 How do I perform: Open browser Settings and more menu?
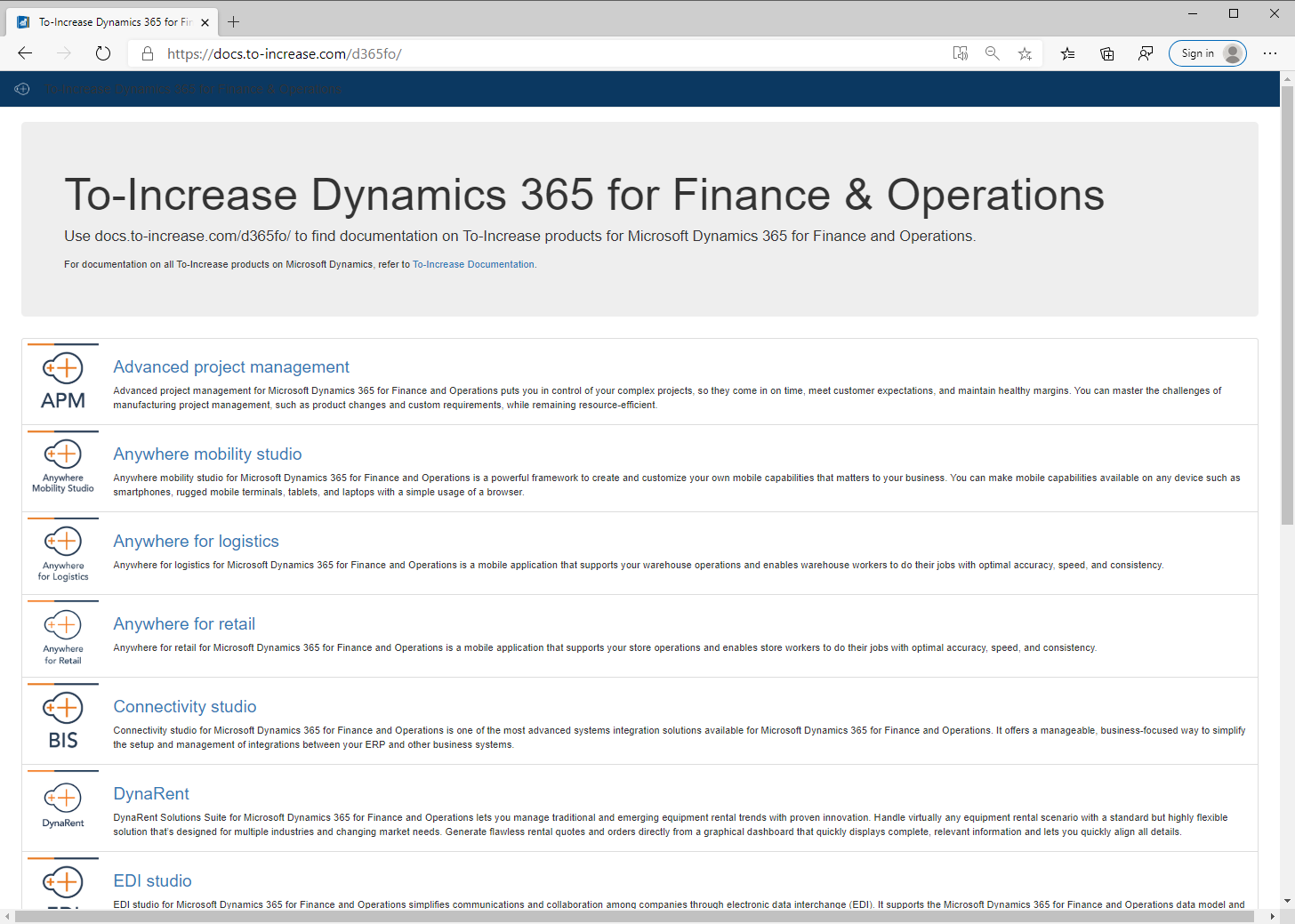click(1270, 53)
